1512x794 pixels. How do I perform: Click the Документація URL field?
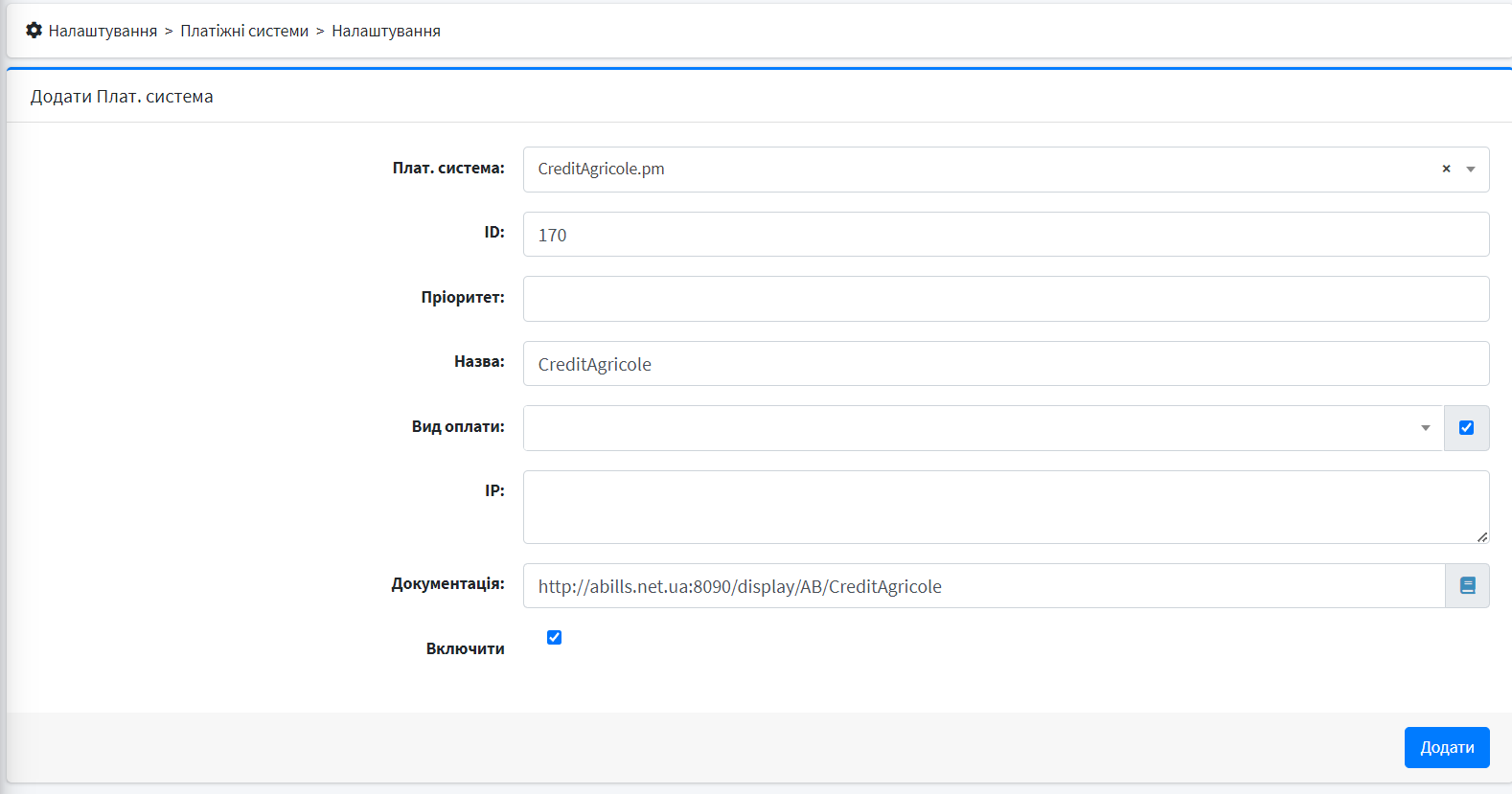click(x=984, y=586)
